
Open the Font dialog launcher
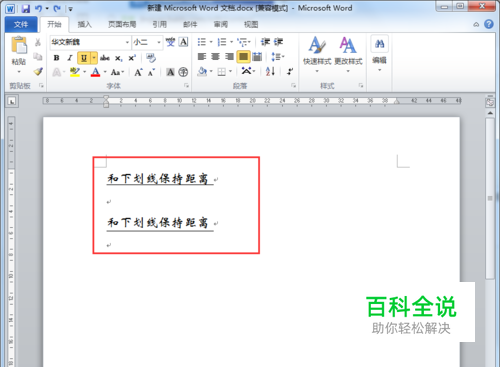[186, 86]
